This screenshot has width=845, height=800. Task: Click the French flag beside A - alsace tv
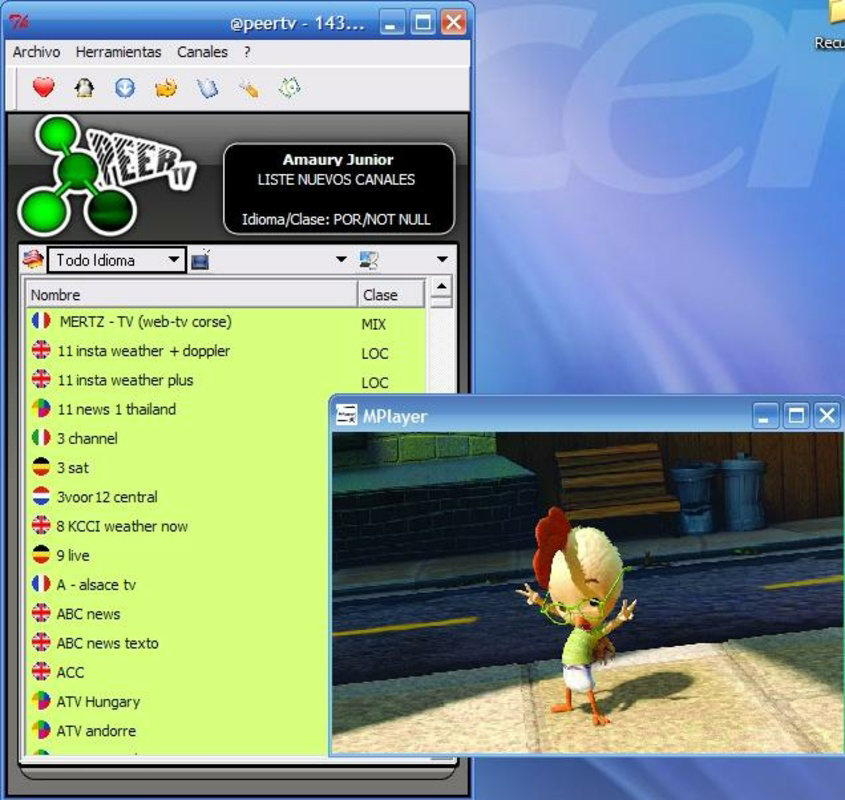41,584
